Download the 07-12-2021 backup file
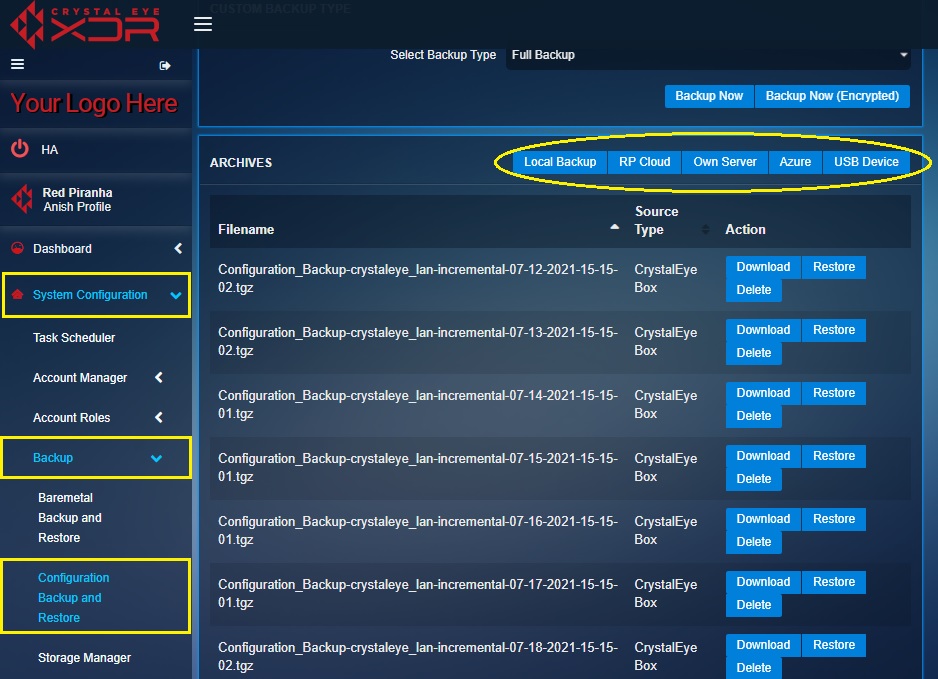 [763, 267]
